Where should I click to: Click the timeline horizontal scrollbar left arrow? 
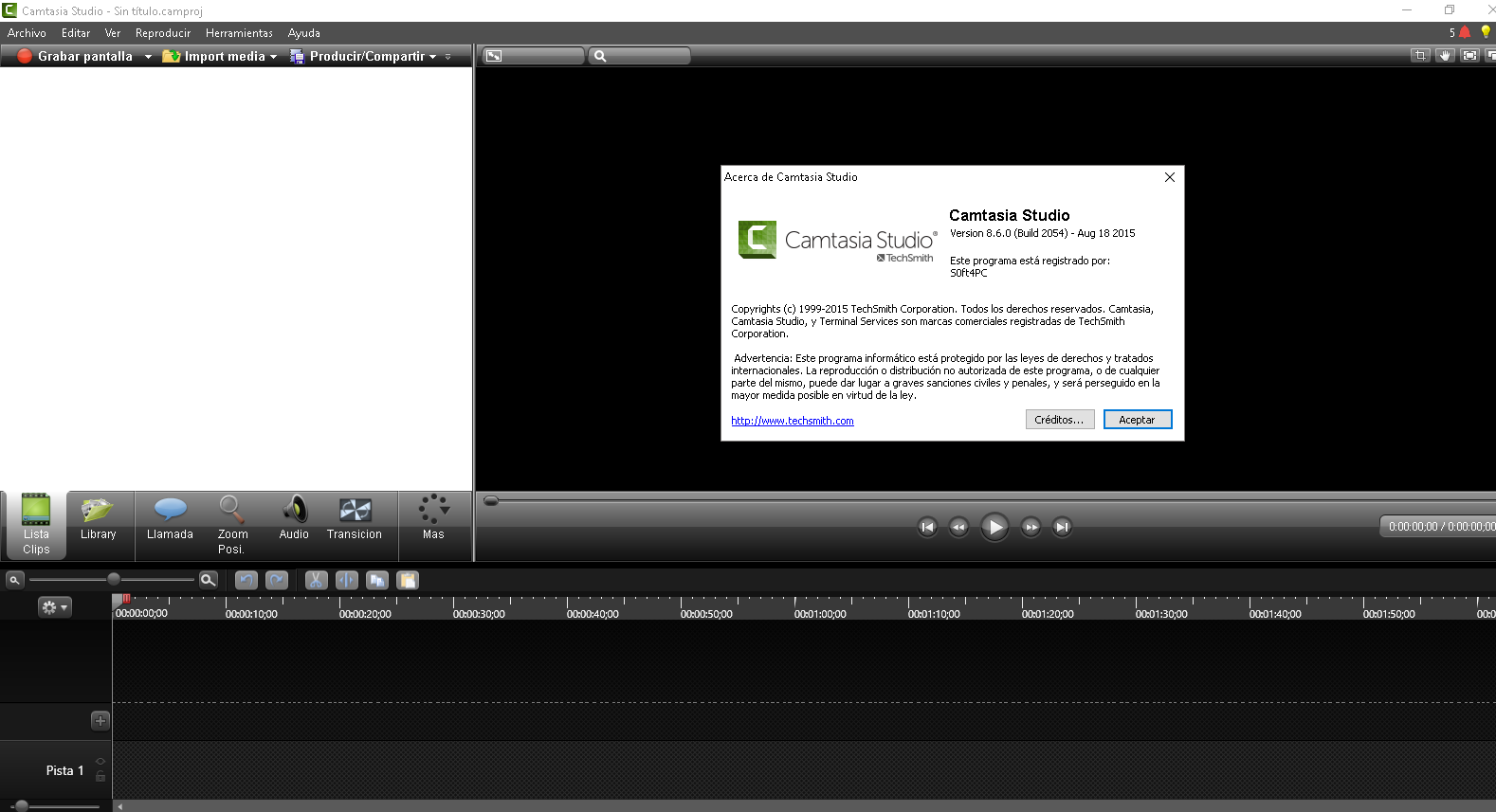pos(119,807)
